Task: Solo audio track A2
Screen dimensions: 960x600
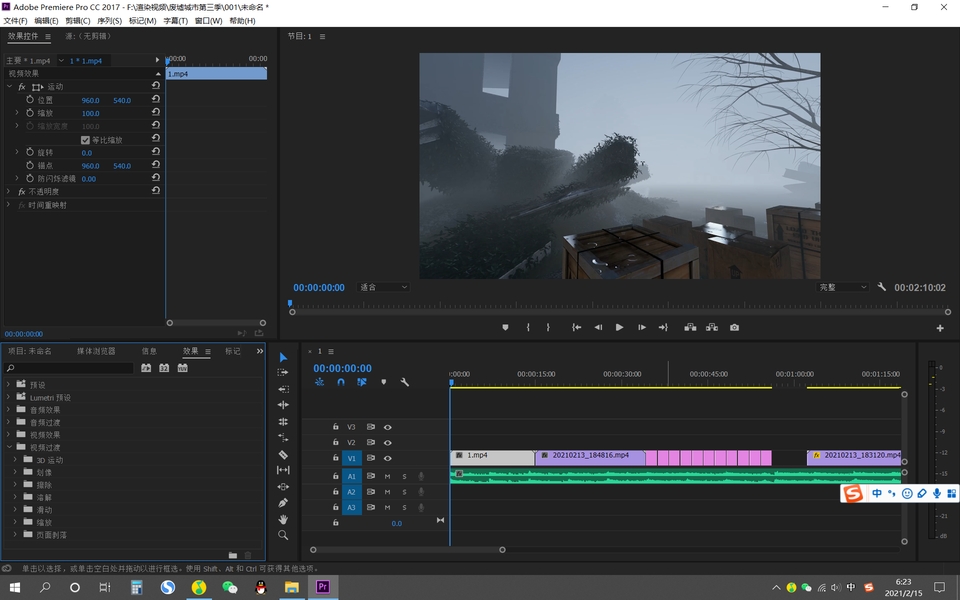Action: click(x=404, y=492)
